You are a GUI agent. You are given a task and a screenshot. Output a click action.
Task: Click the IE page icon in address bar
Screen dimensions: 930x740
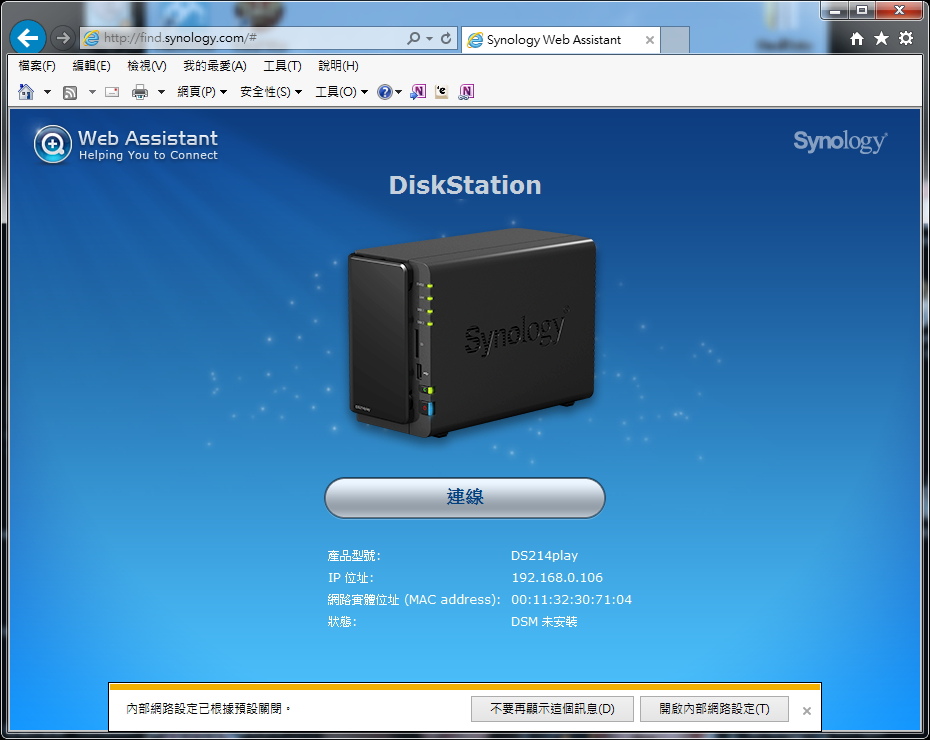tap(91, 38)
